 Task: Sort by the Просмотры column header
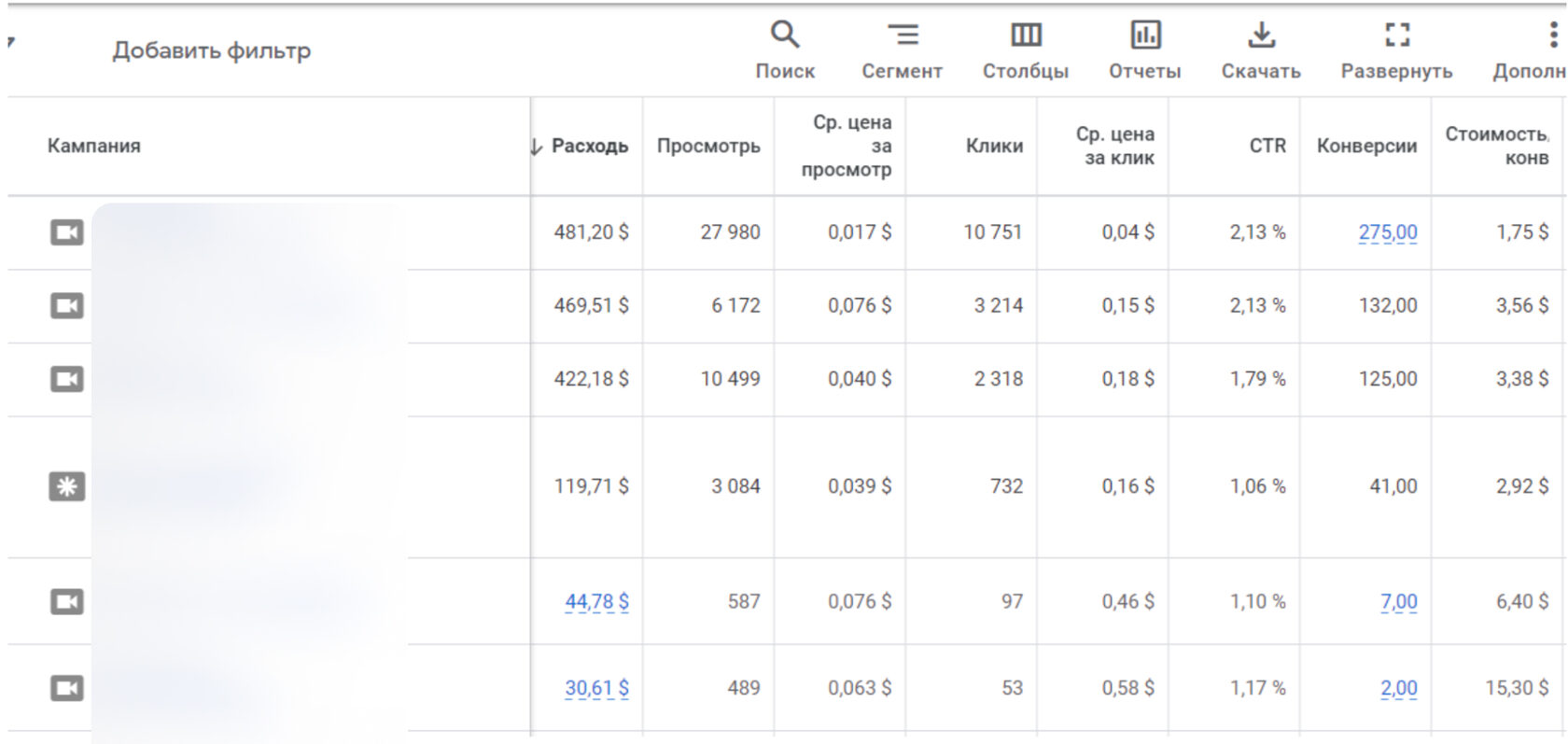(x=708, y=147)
